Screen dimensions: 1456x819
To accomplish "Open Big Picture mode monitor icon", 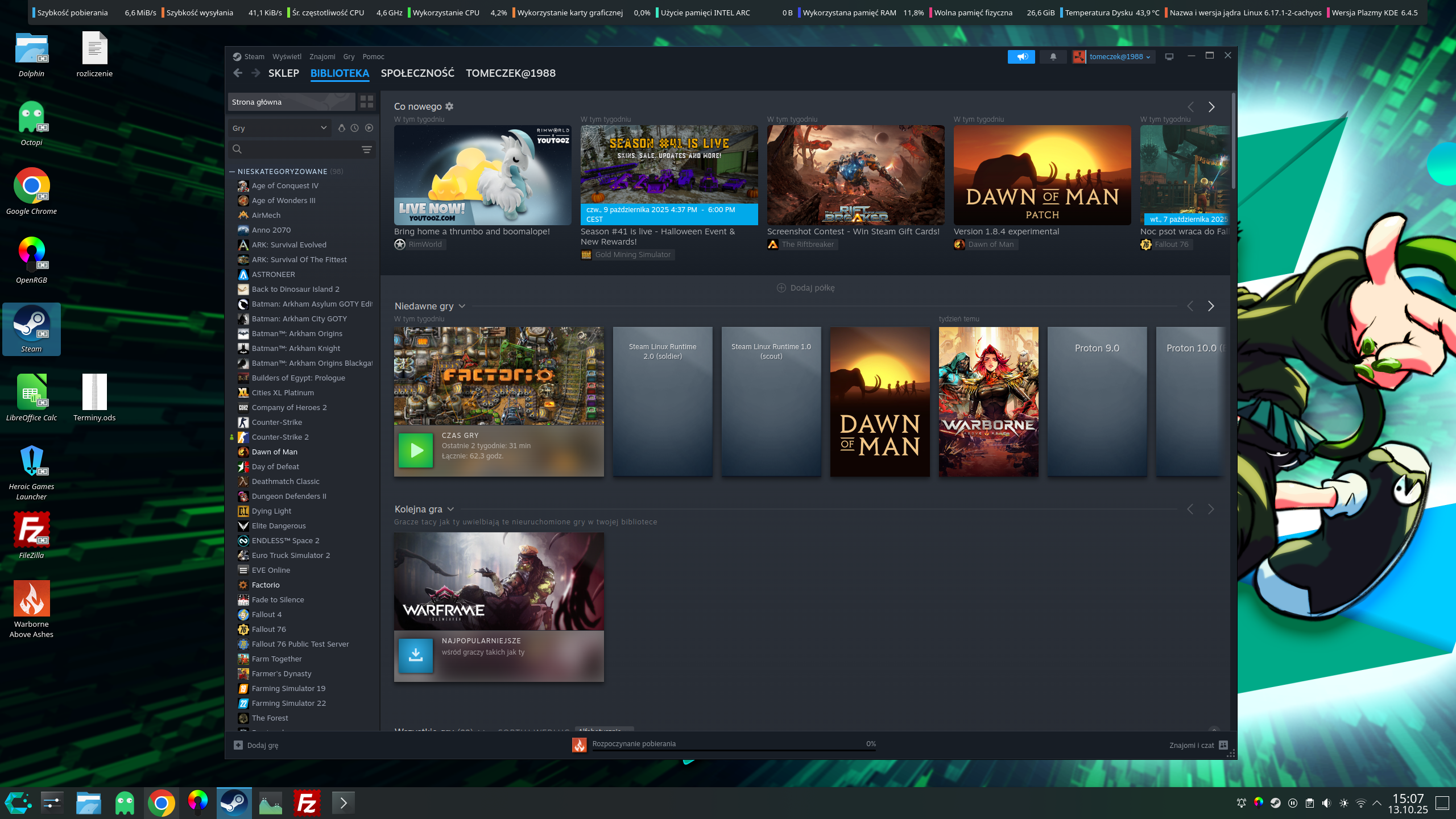I will pos(1169,56).
